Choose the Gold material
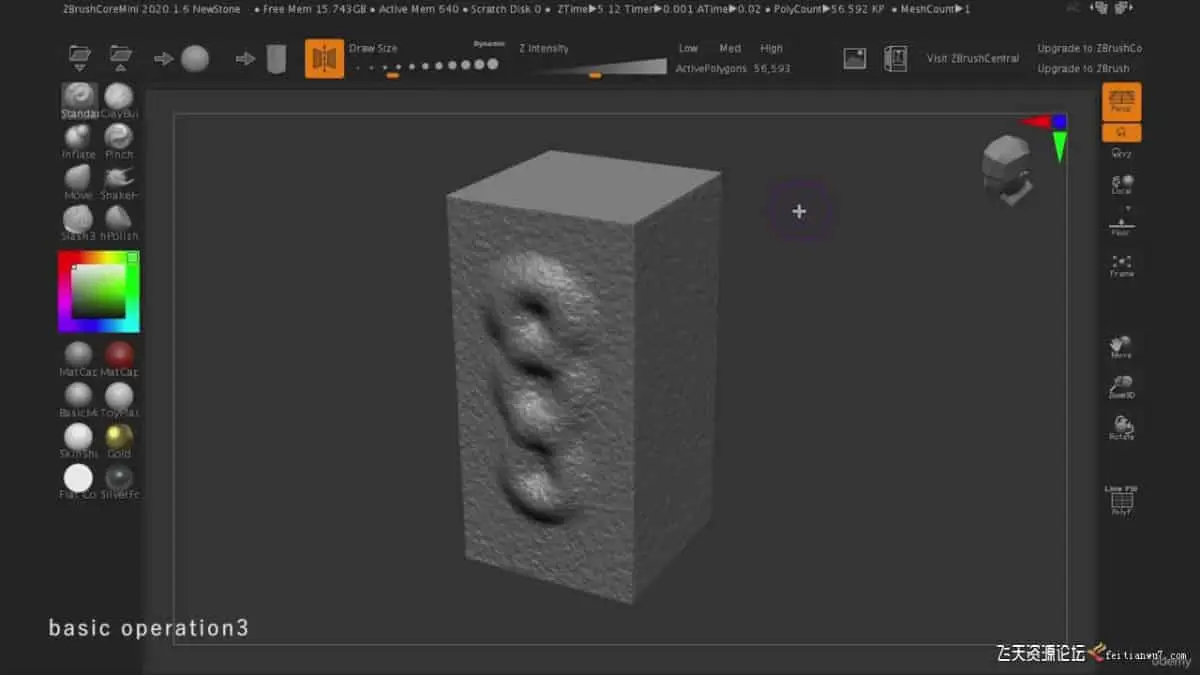This screenshot has height=675, width=1200. (119, 441)
